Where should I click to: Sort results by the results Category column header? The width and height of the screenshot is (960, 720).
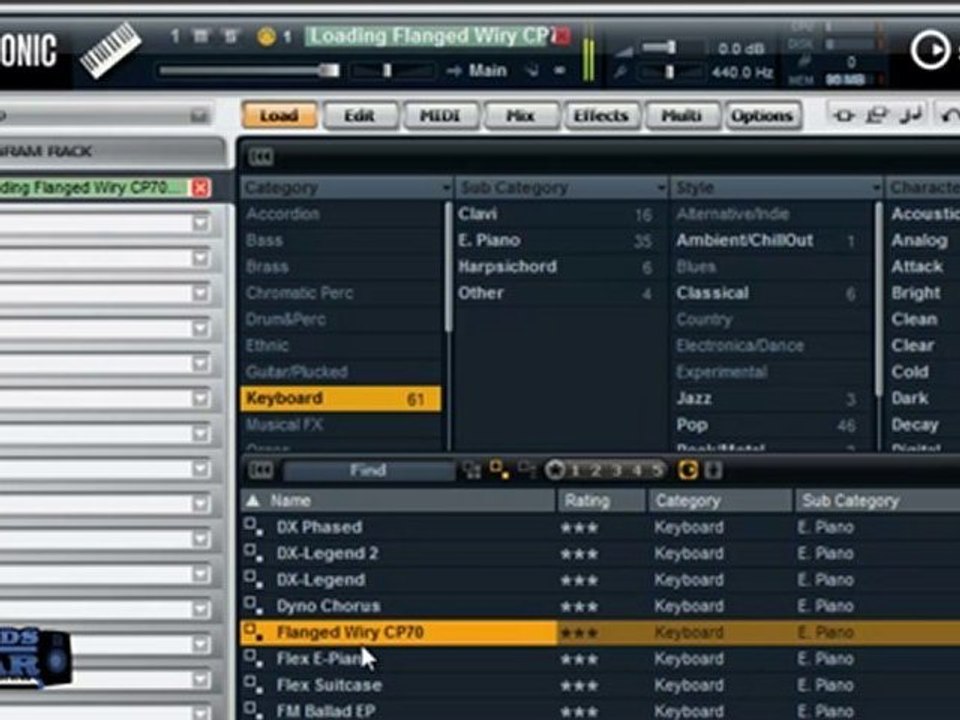point(720,501)
